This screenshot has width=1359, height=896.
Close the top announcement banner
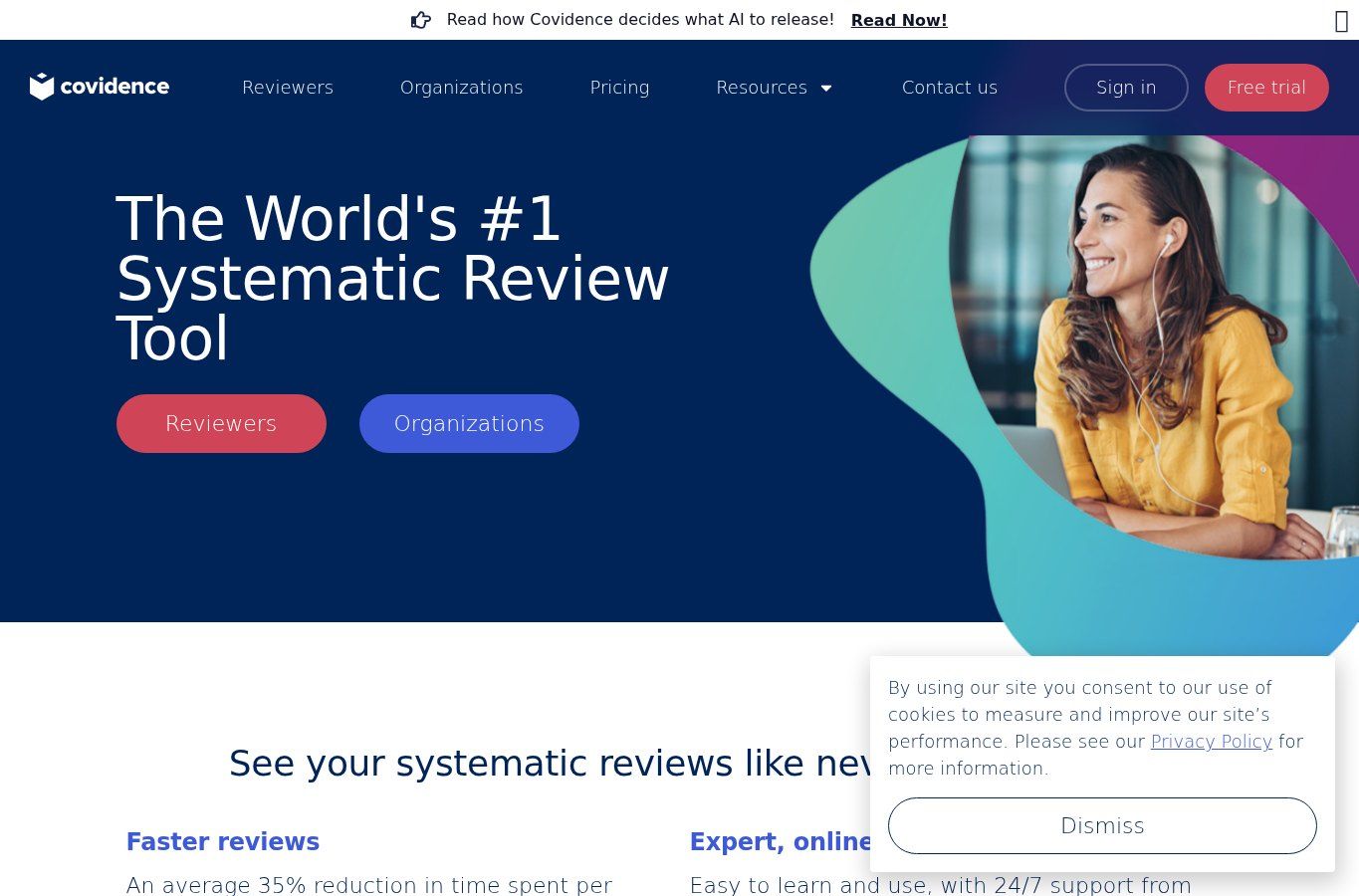pyautogui.click(x=1341, y=21)
